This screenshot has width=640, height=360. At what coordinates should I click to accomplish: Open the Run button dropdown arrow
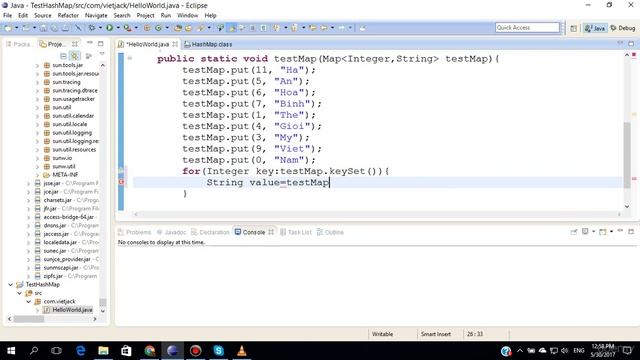(118, 28)
